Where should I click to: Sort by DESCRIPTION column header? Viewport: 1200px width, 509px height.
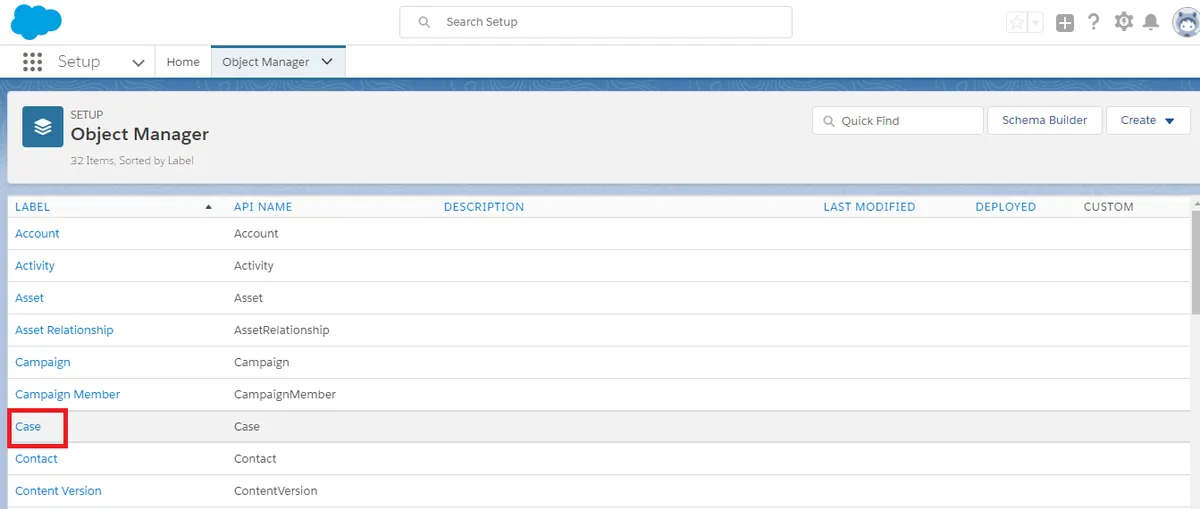point(484,207)
